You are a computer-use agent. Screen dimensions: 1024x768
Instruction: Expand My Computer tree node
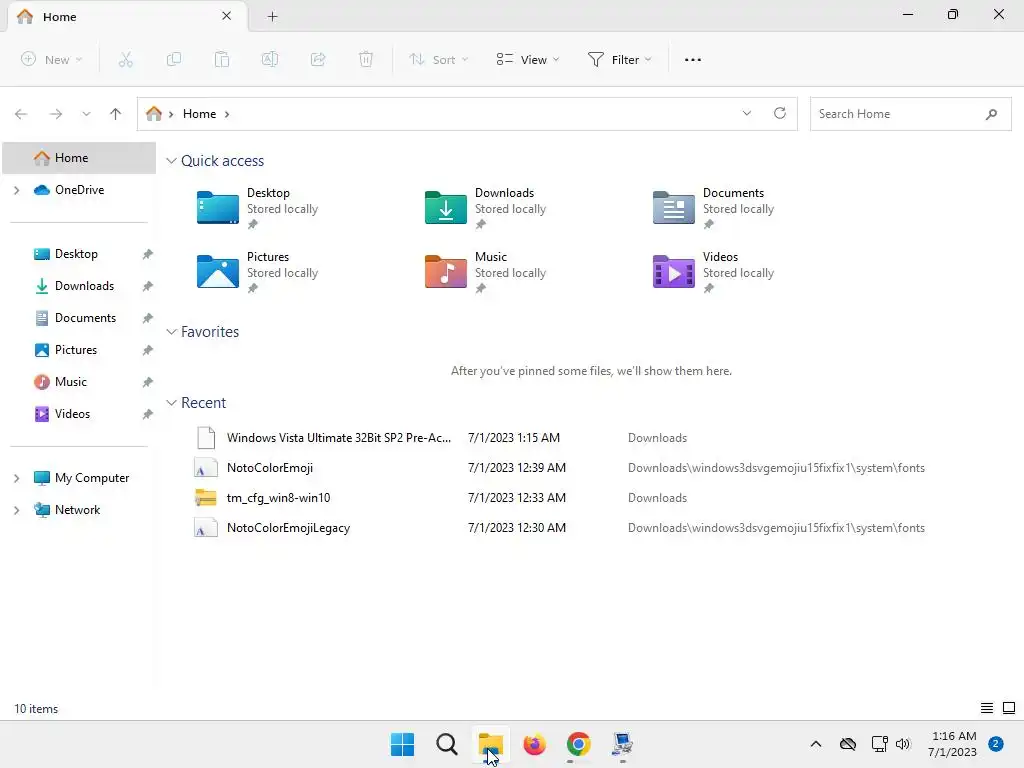[x=17, y=478]
